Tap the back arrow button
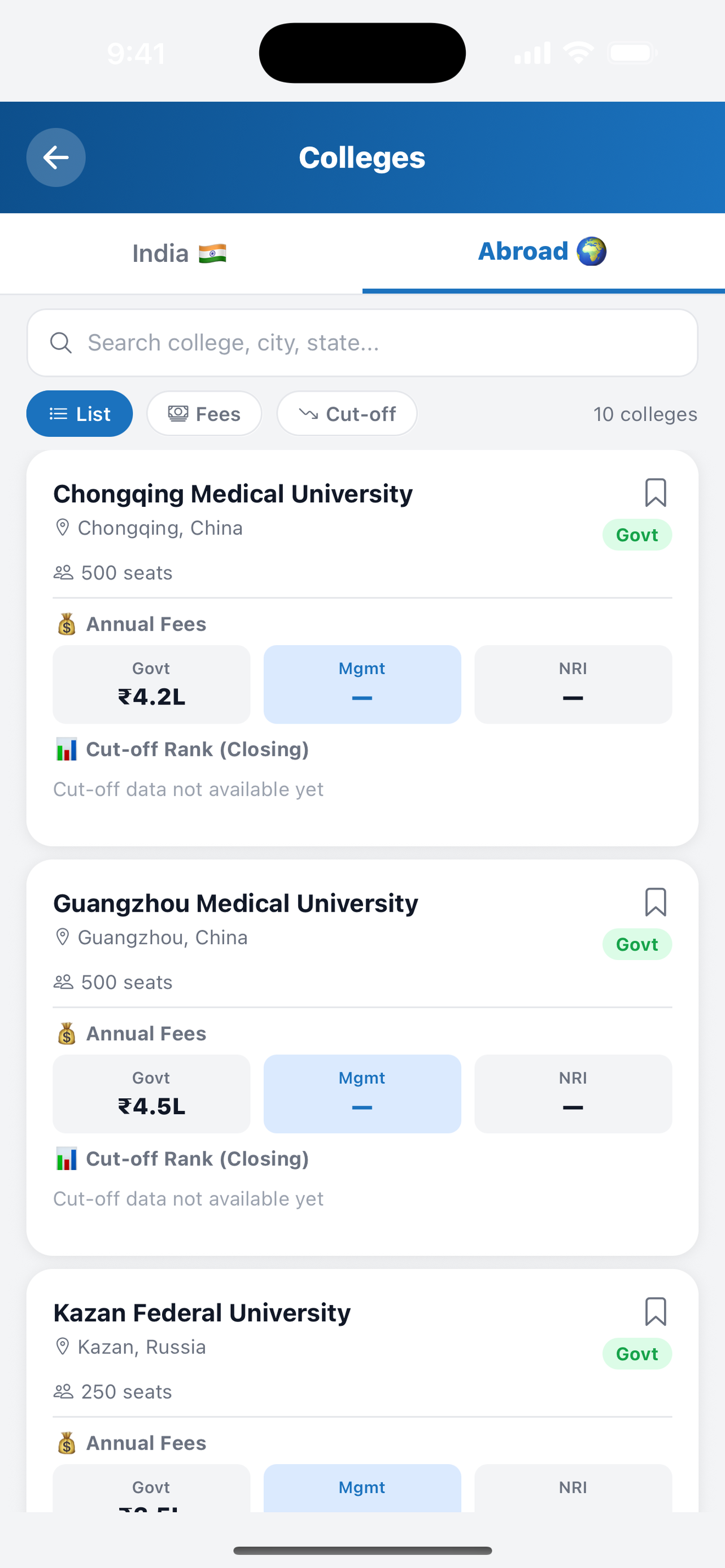 point(56,157)
